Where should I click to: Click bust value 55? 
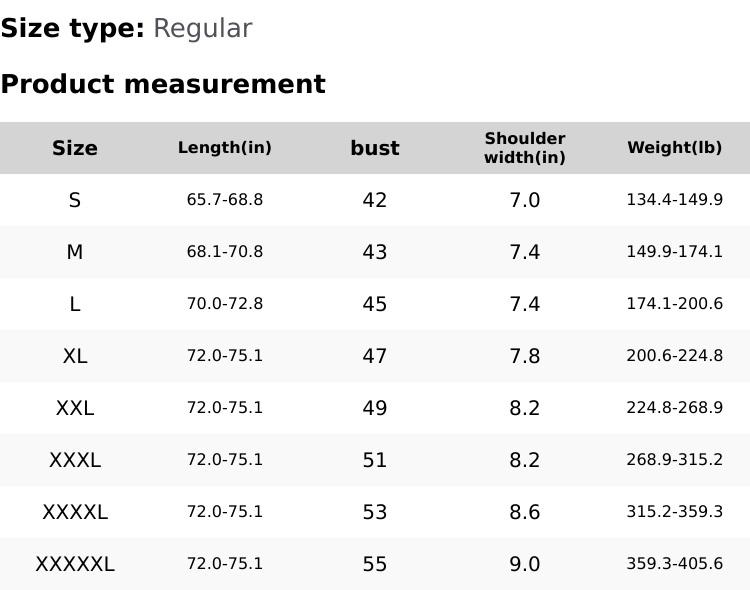375,564
